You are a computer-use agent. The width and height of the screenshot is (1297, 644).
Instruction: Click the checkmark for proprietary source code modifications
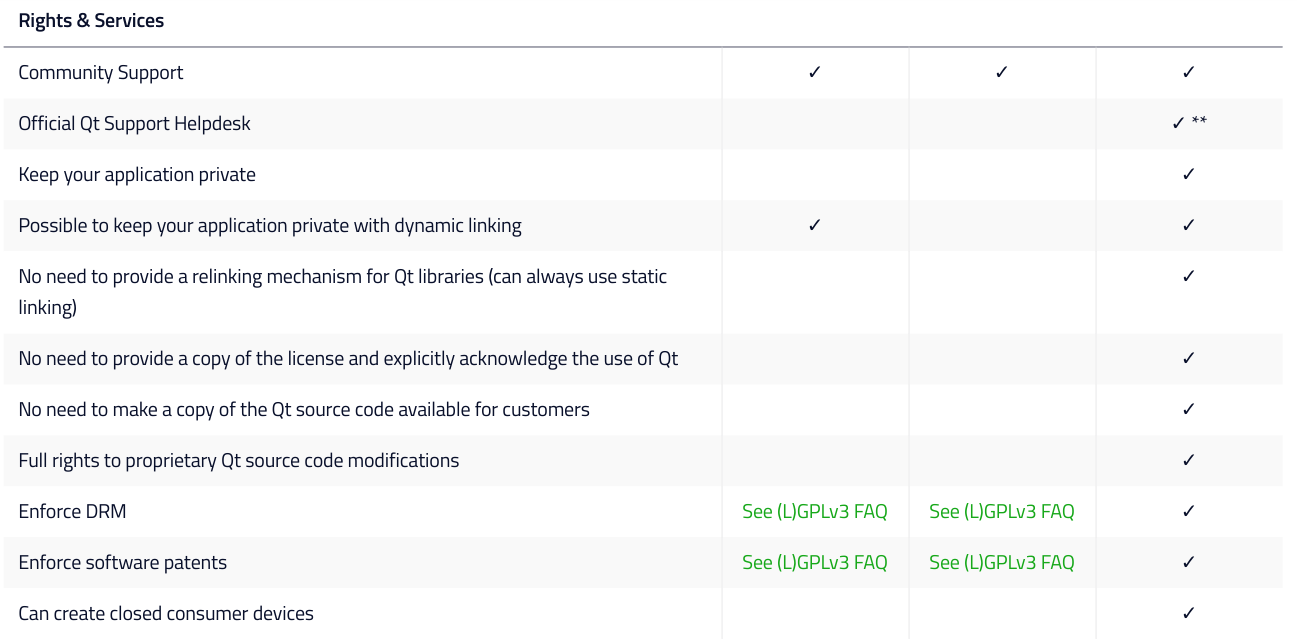pos(1189,461)
